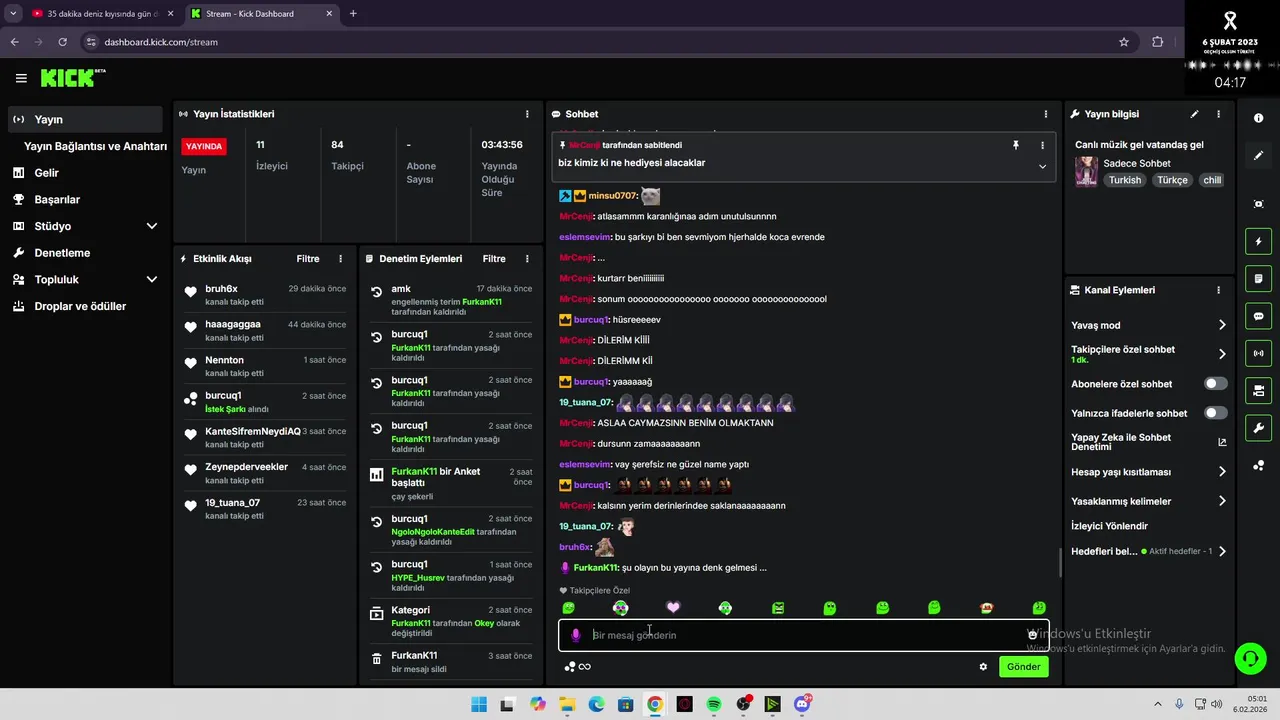Screen dimensions: 1280x720
Task: Click İzleyici Yönlendir option
Action: tap(1109, 526)
